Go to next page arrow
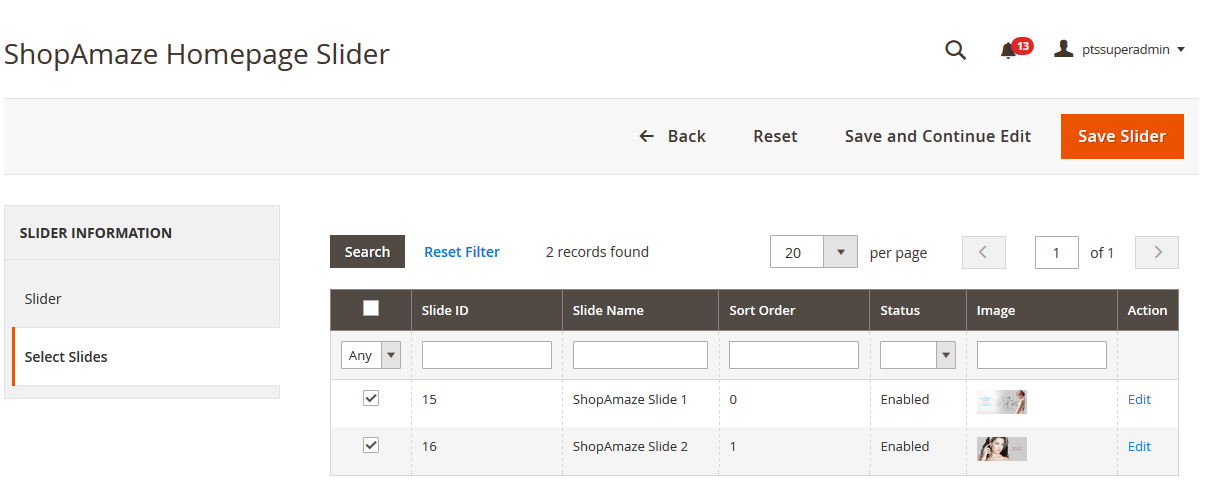Viewport: 1208px width, 501px height. point(1158,252)
